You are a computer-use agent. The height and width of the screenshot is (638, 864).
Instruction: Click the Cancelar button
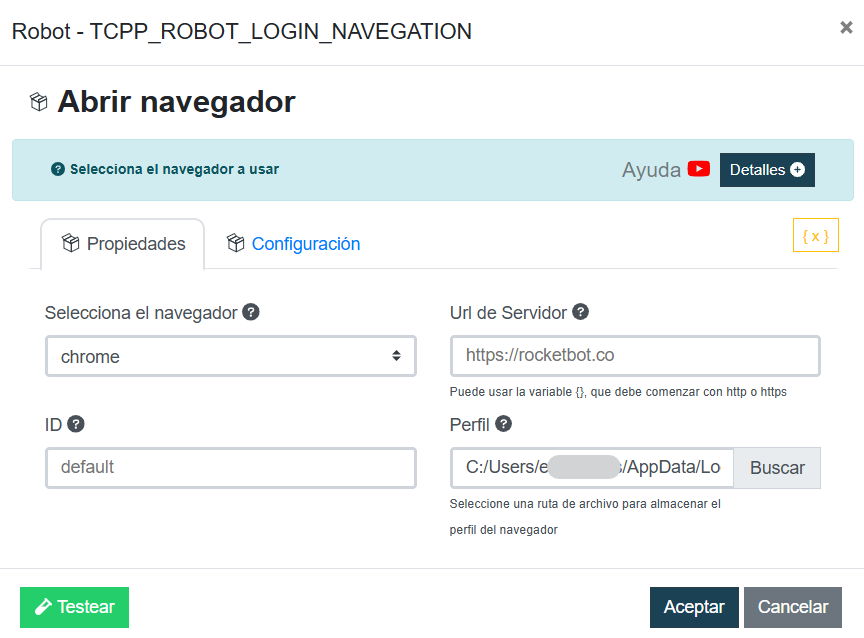[792, 607]
